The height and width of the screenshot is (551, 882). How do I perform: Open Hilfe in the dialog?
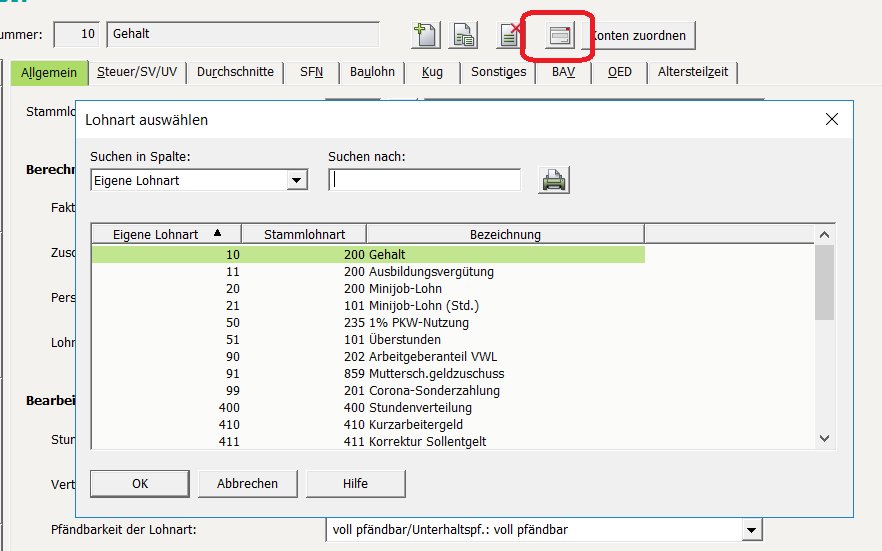pos(356,484)
